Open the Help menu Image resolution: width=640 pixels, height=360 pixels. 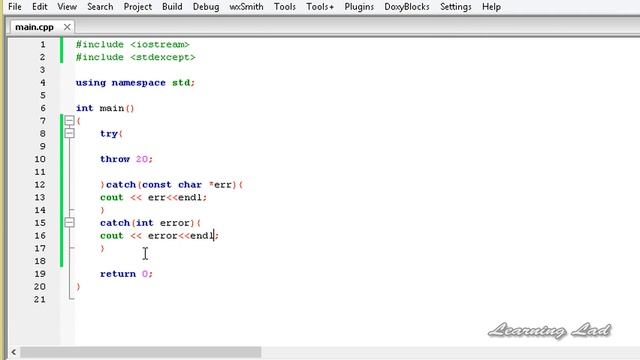491,7
